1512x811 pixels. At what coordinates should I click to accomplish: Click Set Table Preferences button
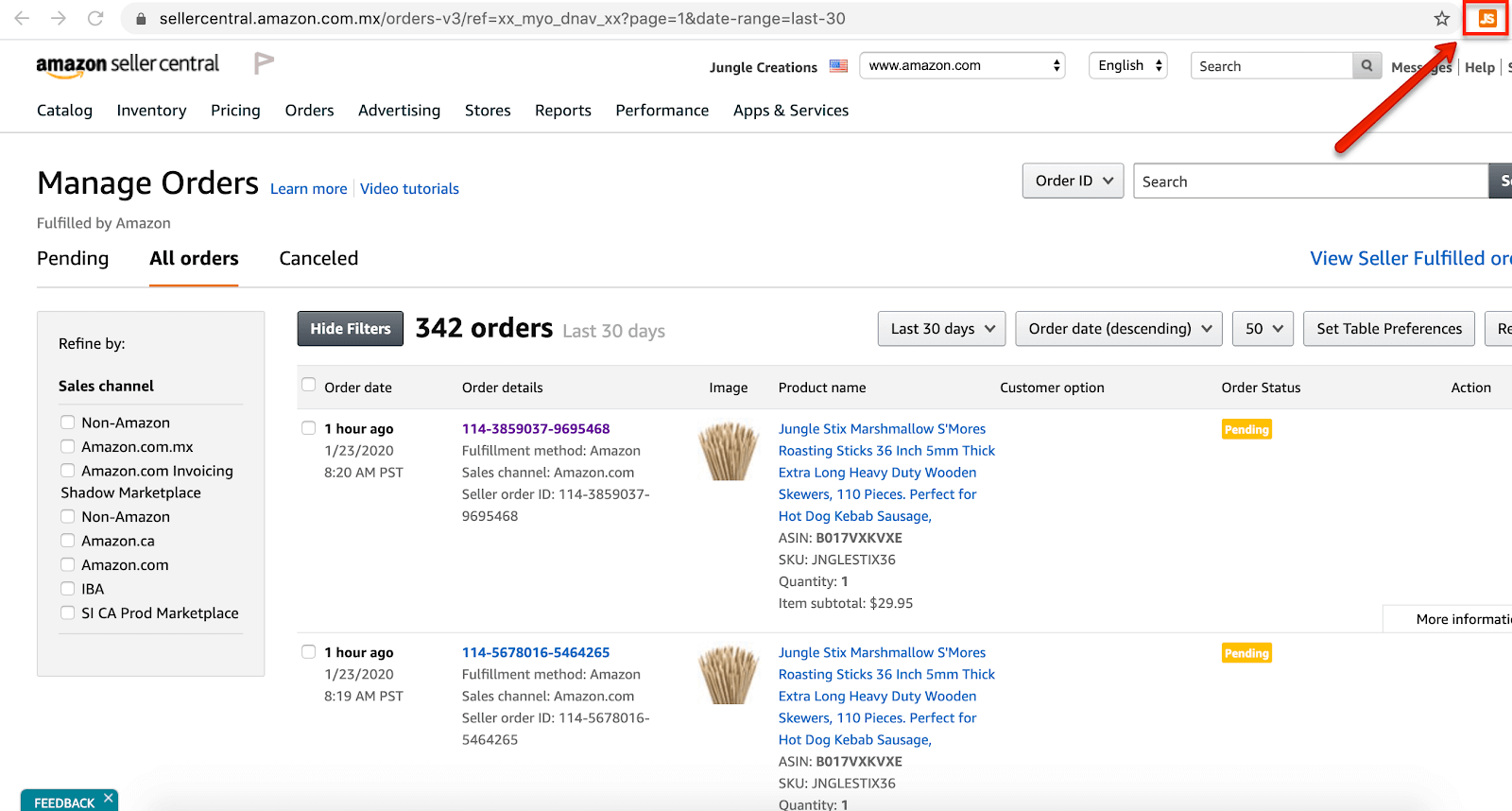pyautogui.click(x=1389, y=329)
